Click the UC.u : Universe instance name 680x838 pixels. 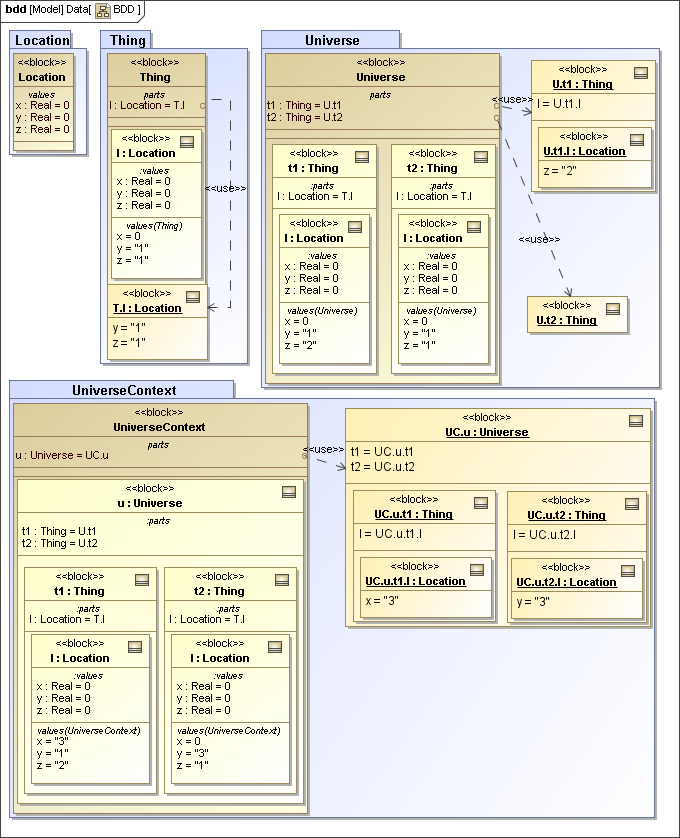[487, 432]
